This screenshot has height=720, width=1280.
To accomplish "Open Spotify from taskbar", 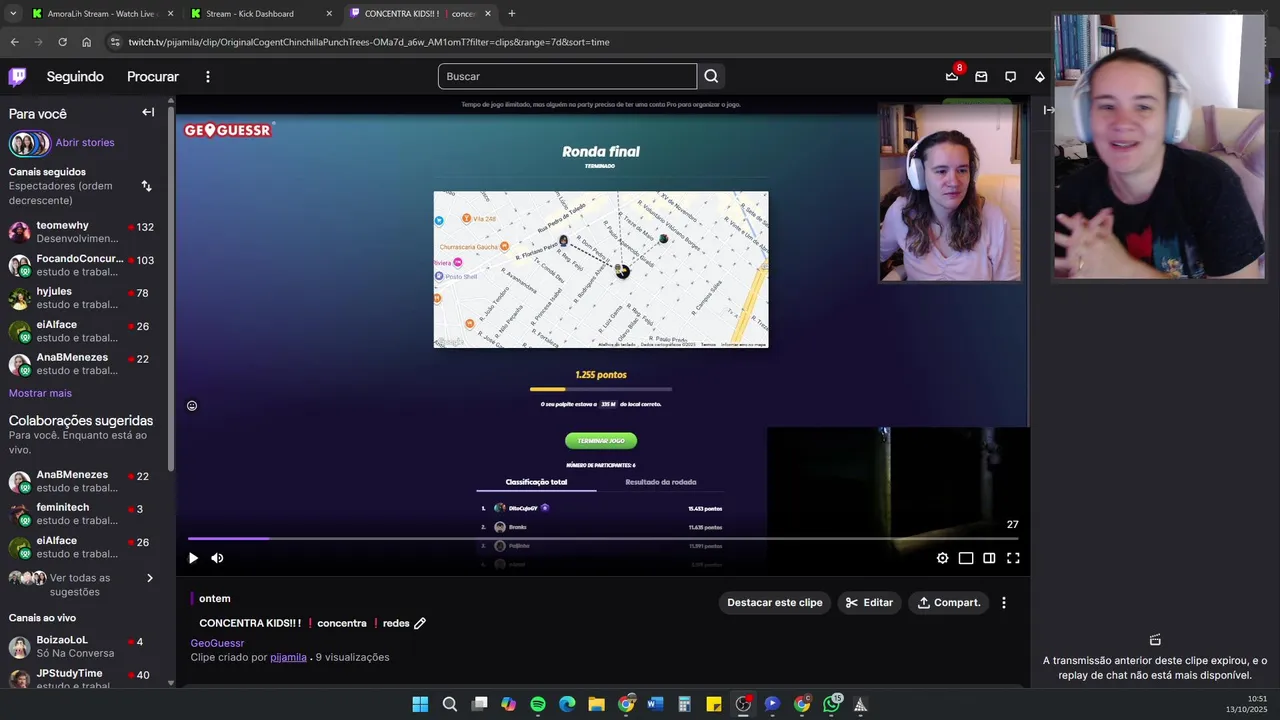I will 538,704.
